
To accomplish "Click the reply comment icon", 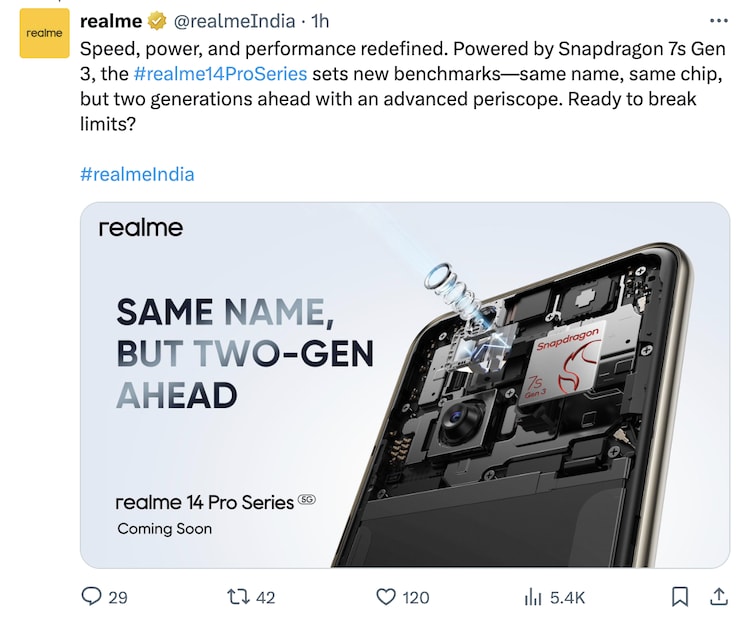I will point(92,597).
